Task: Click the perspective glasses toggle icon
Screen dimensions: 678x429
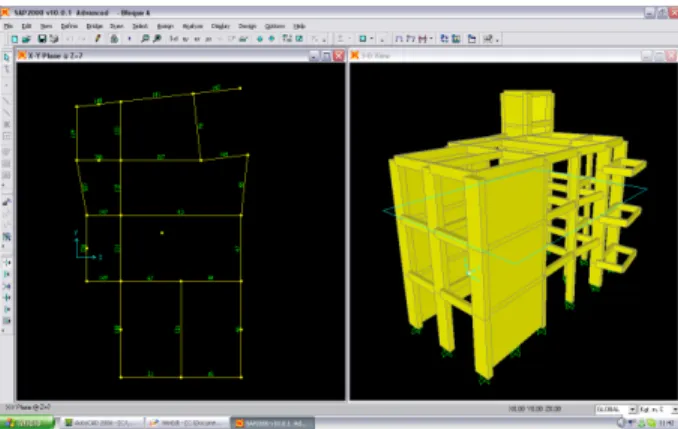Action: click(x=243, y=39)
